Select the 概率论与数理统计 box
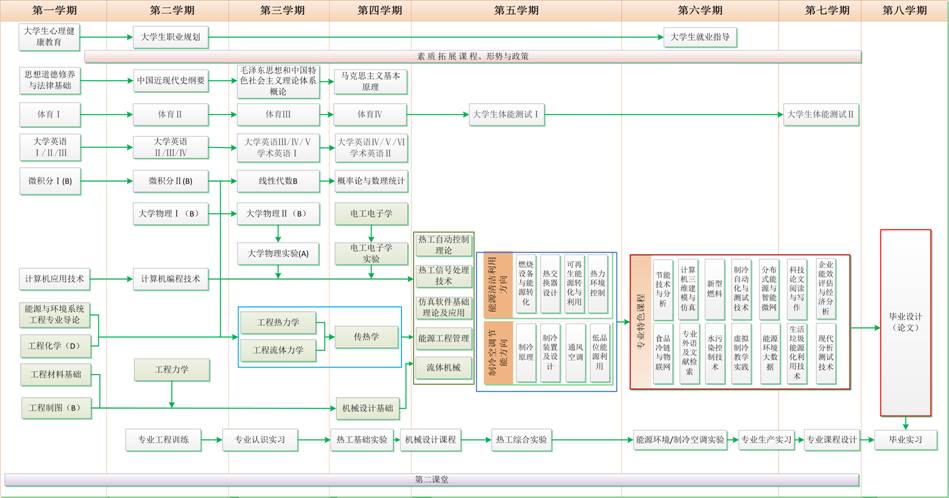The width and height of the screenshot is (949, 498). [x=370, y=181]
